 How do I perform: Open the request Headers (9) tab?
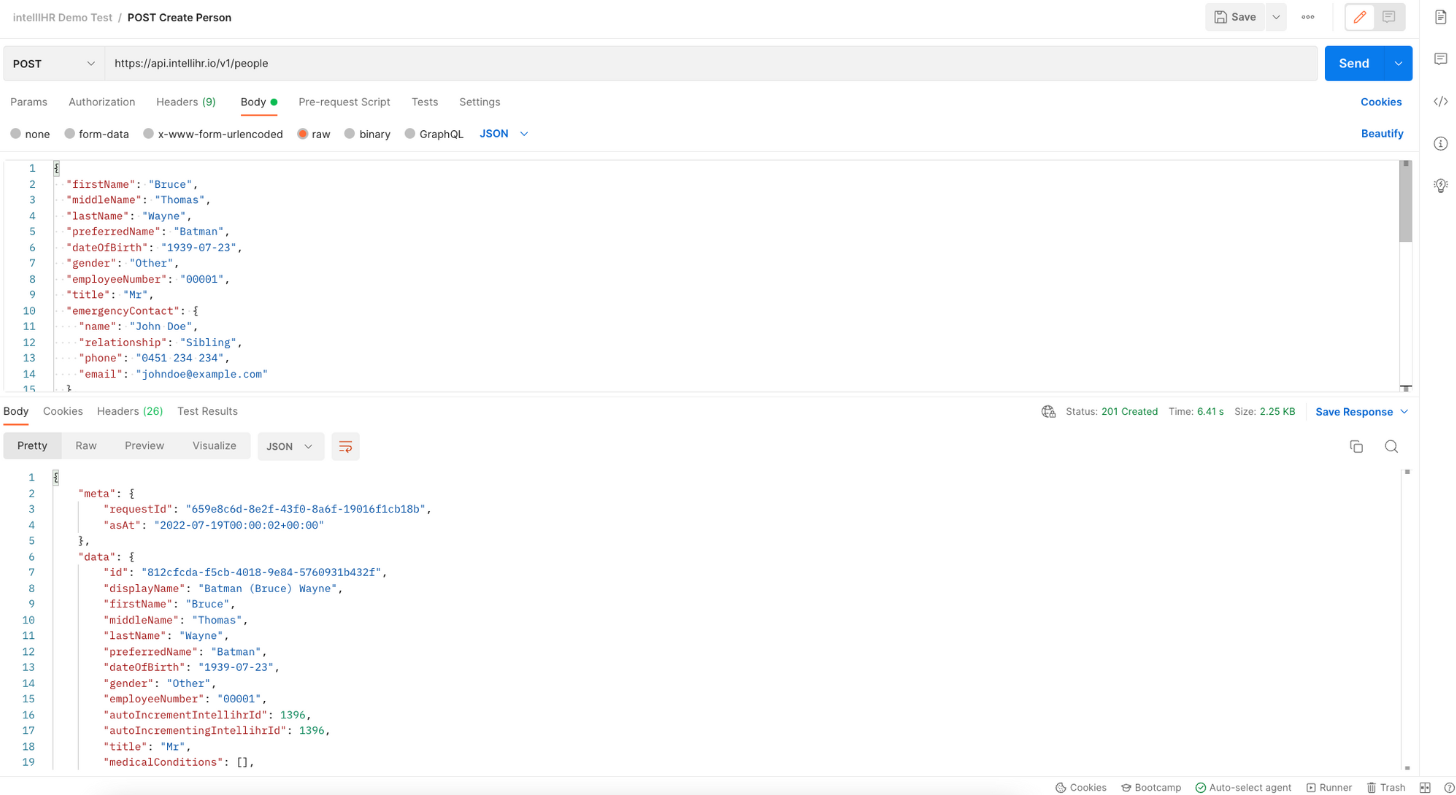pyautogui.click(x=186, y=102)
